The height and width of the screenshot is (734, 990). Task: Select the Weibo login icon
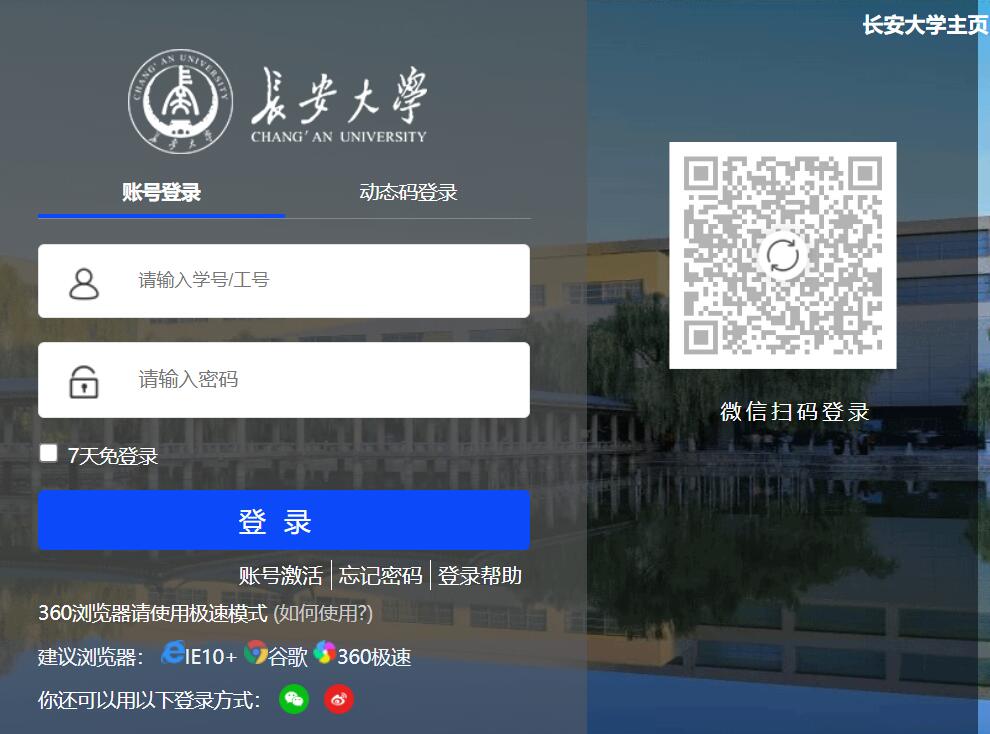point(338,699)
